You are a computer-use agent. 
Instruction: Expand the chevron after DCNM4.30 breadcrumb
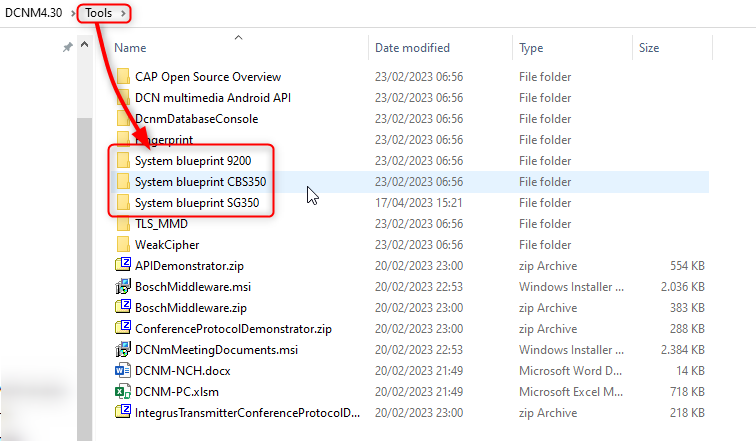point(73,13)
